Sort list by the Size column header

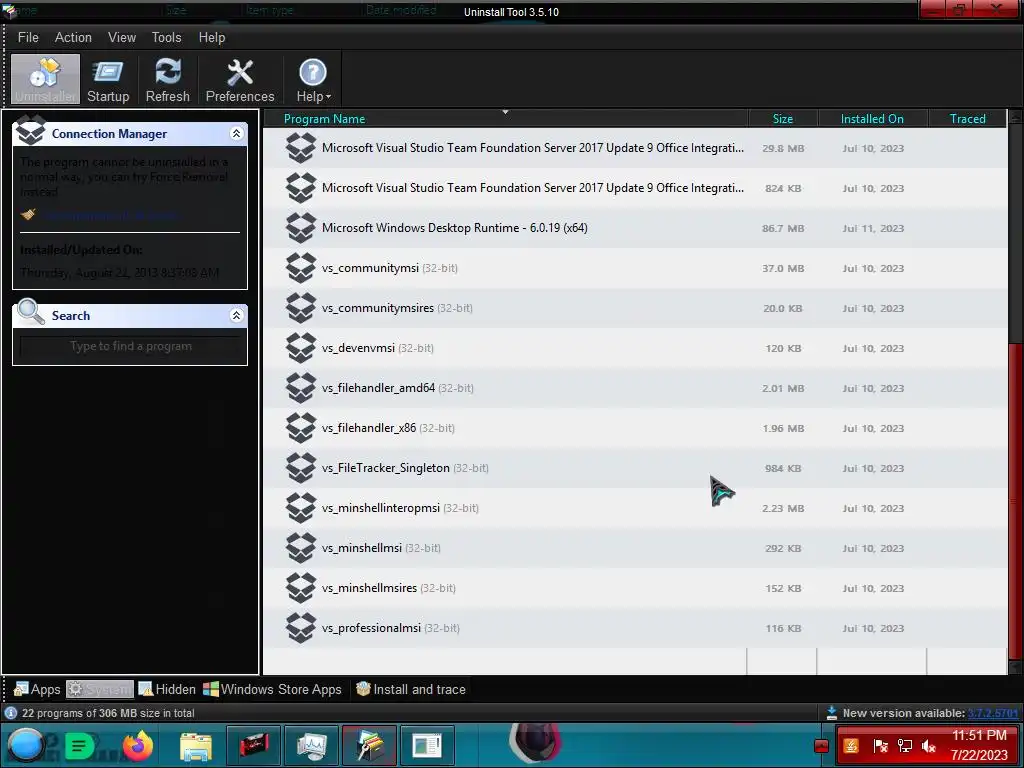(x=782, y=119)
